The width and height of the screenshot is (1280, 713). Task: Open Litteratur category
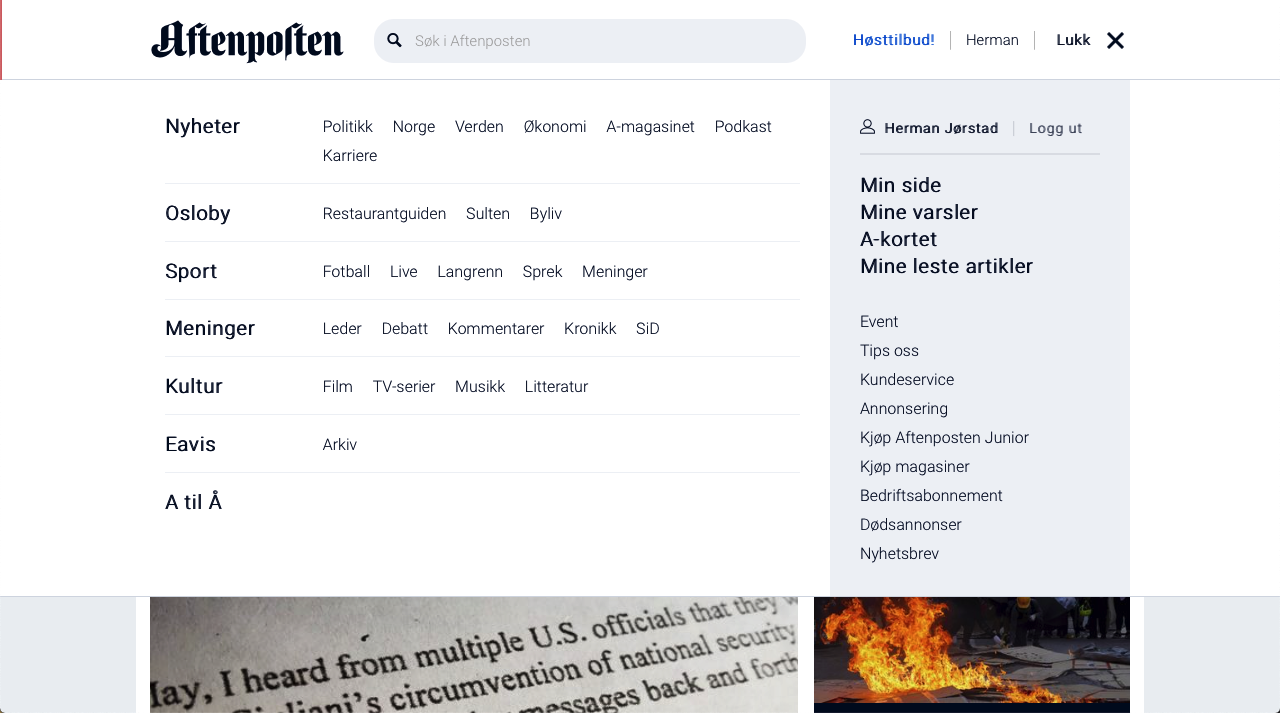pos(556,387)
